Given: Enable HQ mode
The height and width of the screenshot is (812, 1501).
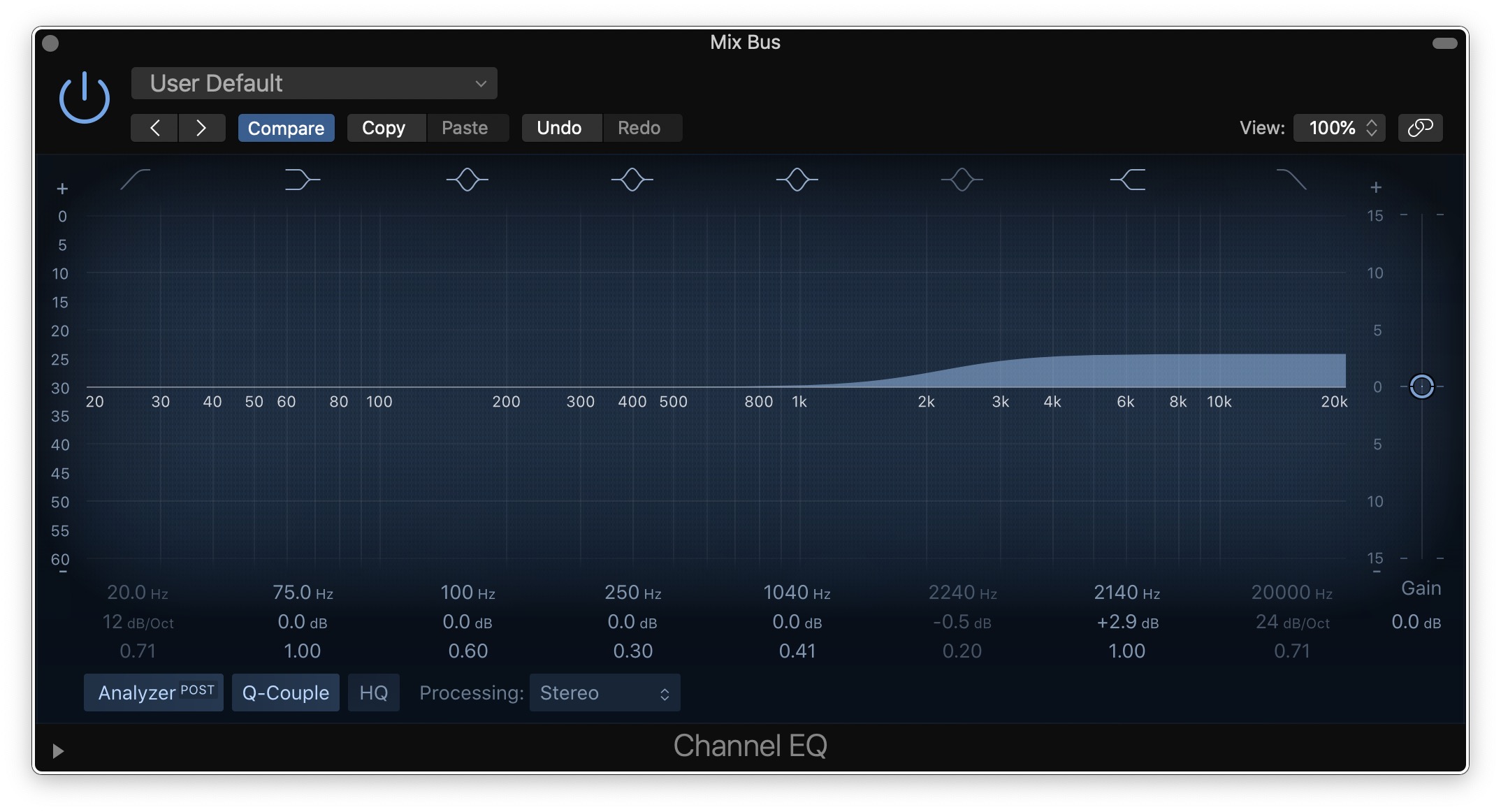Looking at the screenshot, I should click(373, 693).
